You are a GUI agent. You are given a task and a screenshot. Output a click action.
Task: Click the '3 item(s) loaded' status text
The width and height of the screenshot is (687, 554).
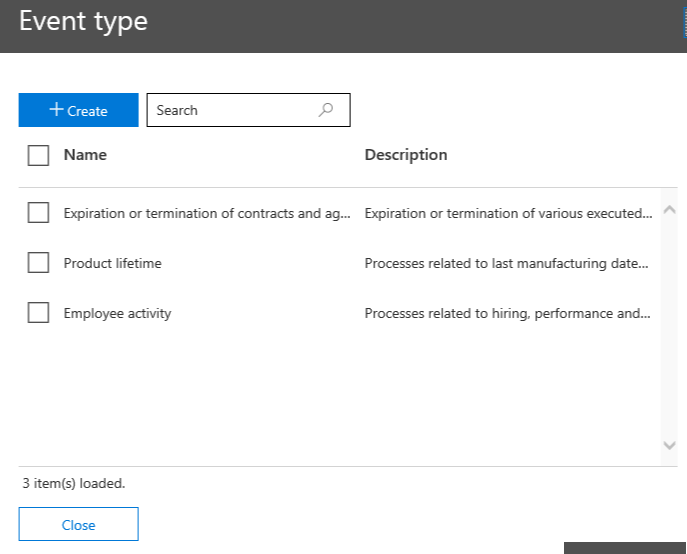point(74,483)
